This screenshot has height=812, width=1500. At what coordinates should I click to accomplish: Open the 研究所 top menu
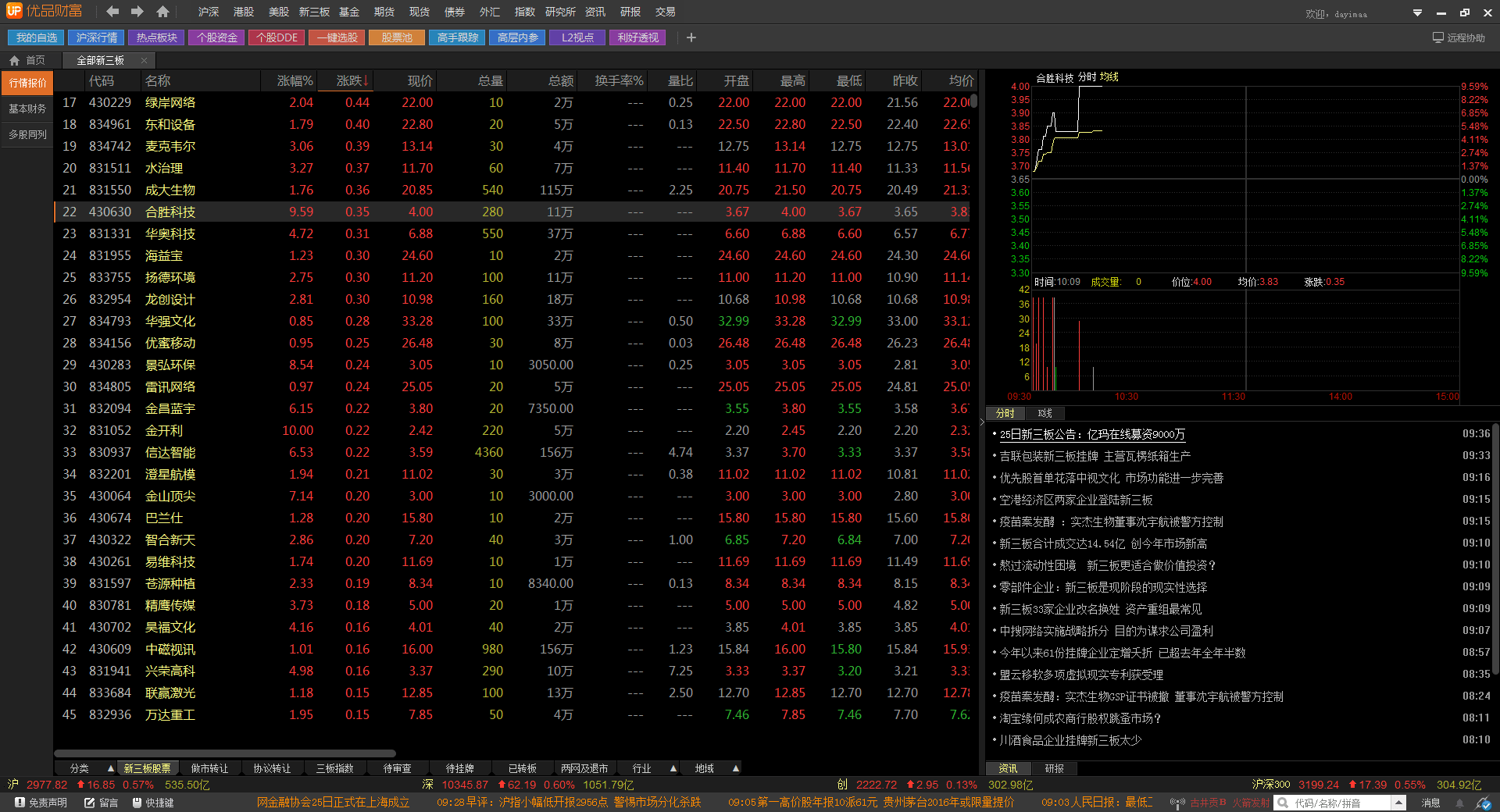560,12
